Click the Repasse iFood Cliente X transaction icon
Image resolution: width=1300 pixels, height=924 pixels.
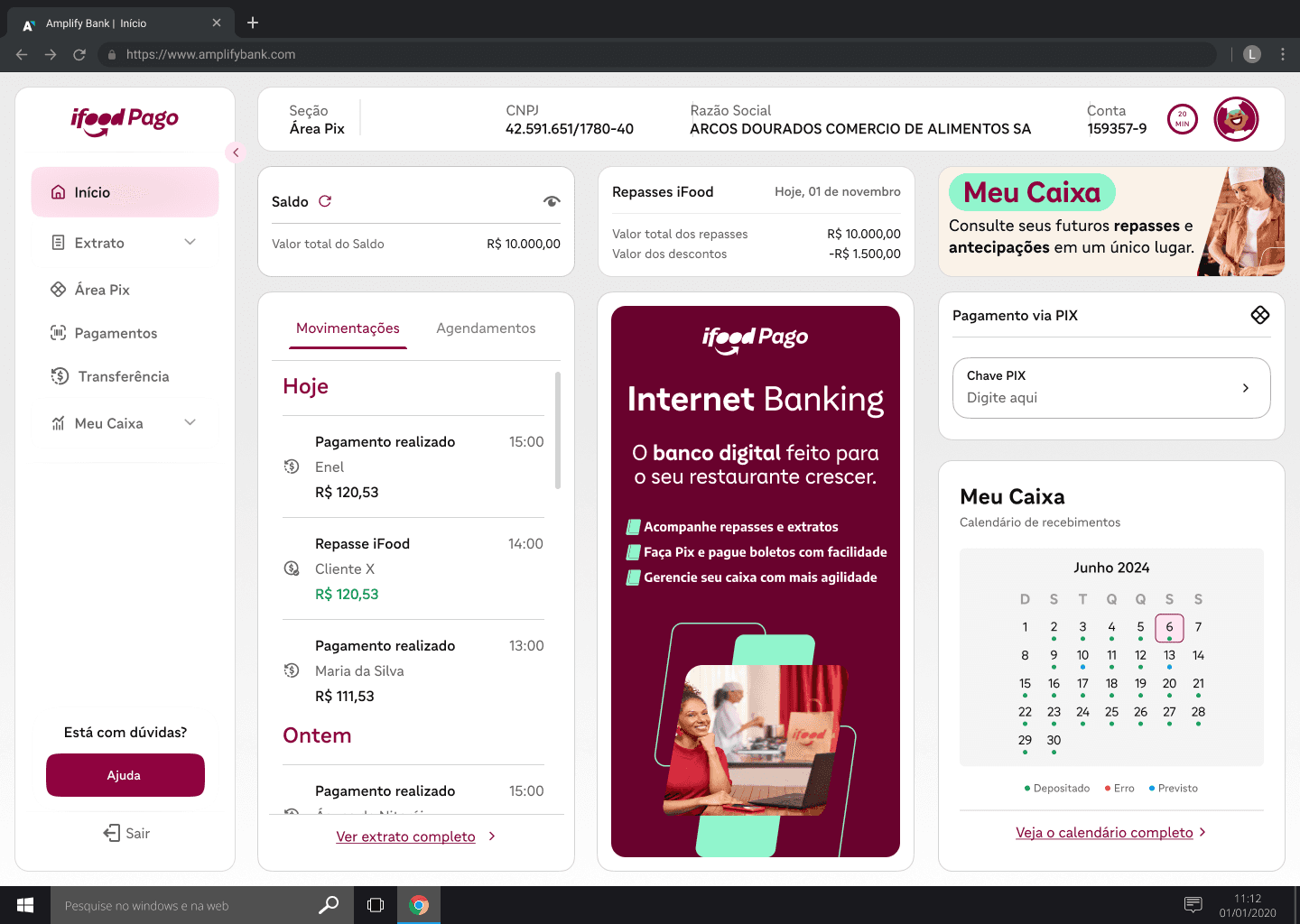point(292,568)
